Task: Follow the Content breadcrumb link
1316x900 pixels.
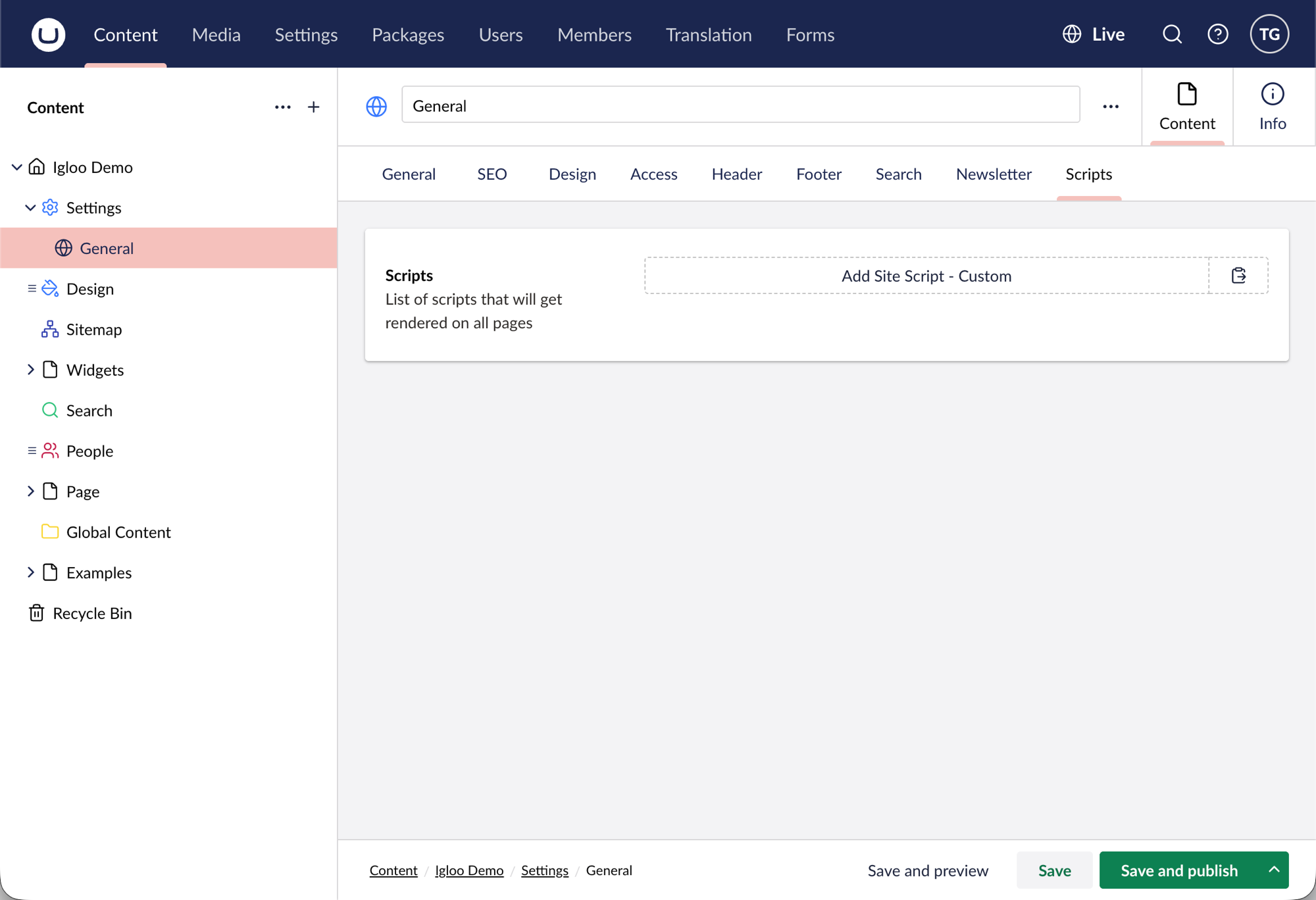Action: [x=393, y=870]
